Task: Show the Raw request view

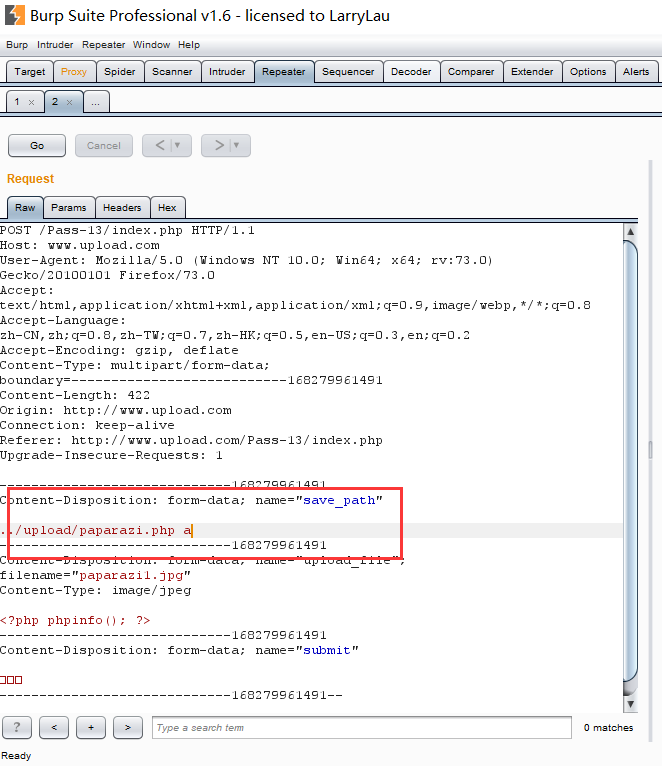Action: coord(25,208)
